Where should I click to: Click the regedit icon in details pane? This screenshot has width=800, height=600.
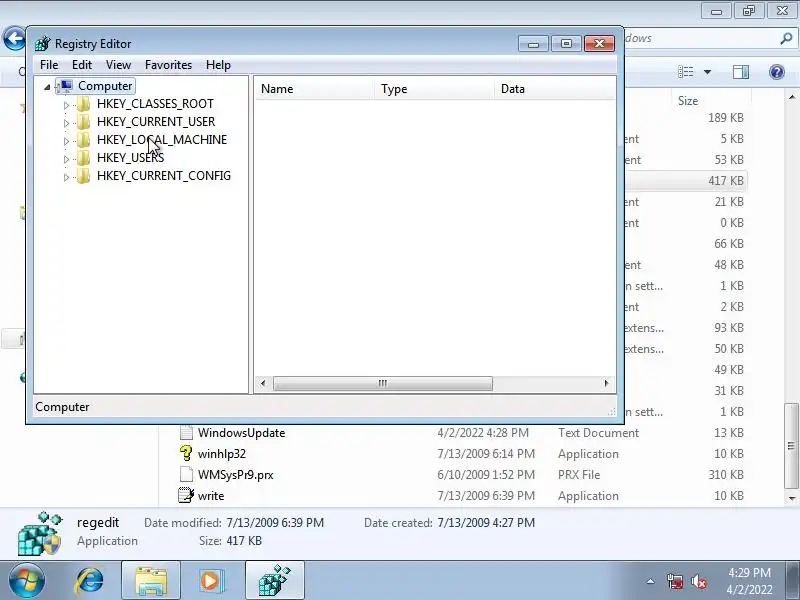point(40,534)
